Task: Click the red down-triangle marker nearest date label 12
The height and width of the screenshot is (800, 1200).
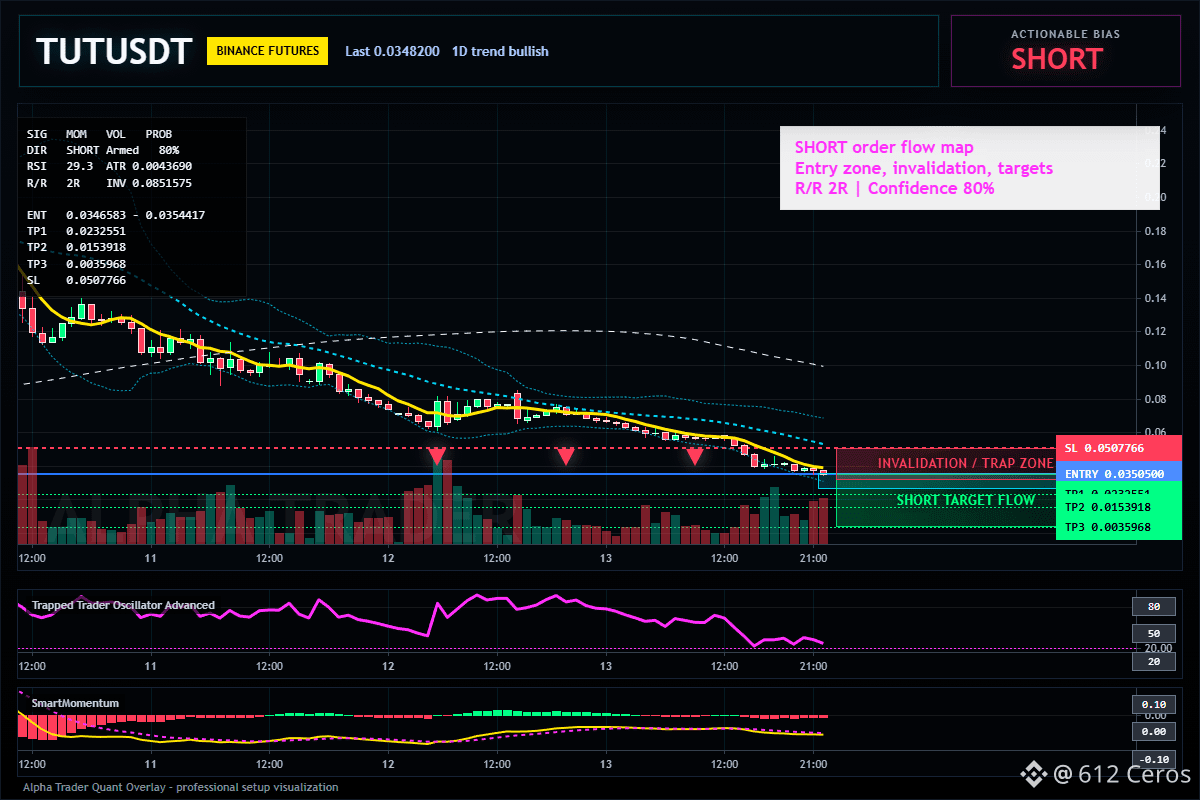Action: pyautogui.click(x=437, y=456)
